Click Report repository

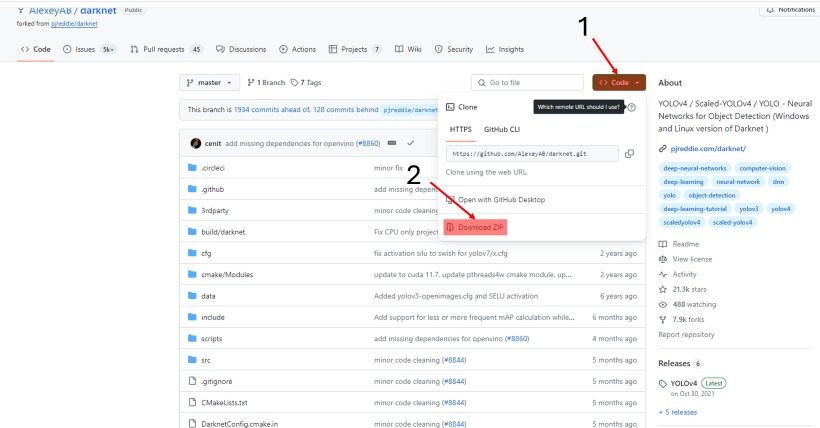tap(686, 335)
